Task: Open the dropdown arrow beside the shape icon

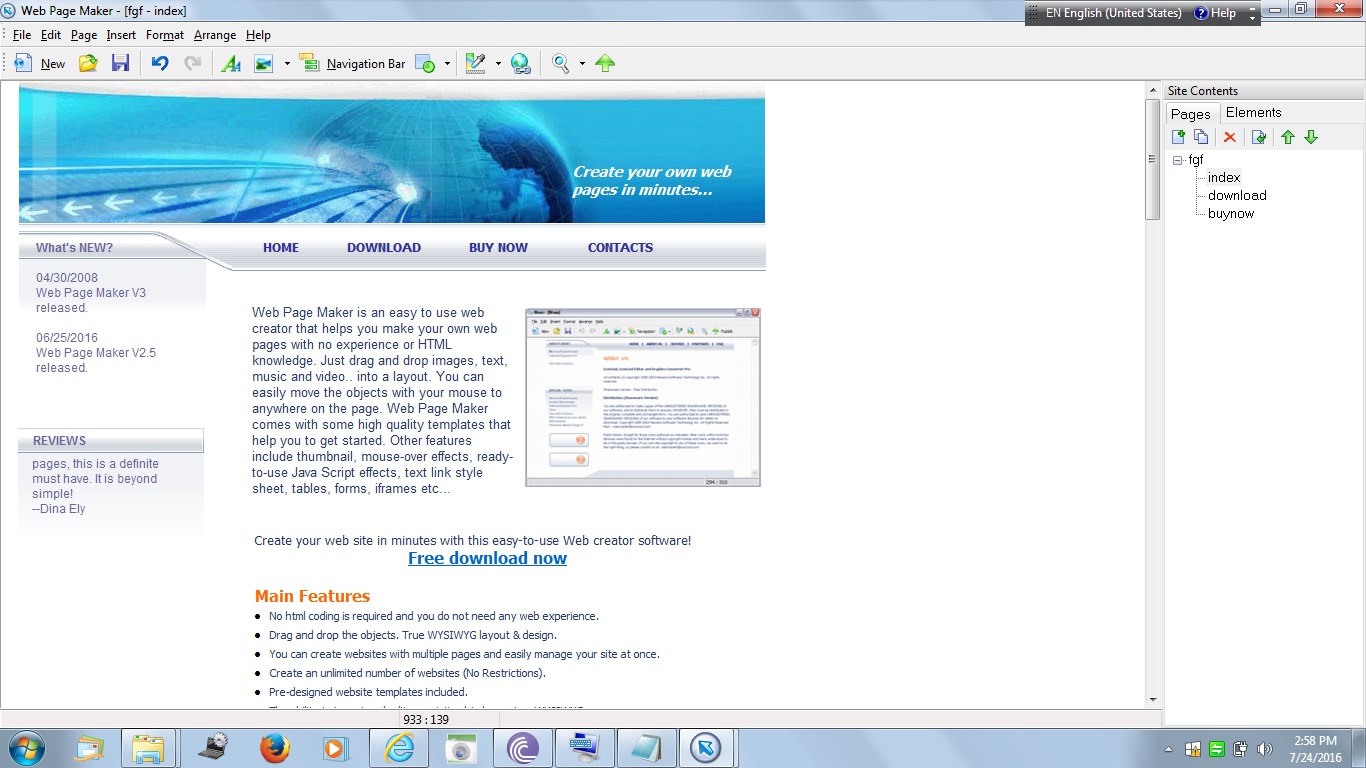Action: pos(447,63)
